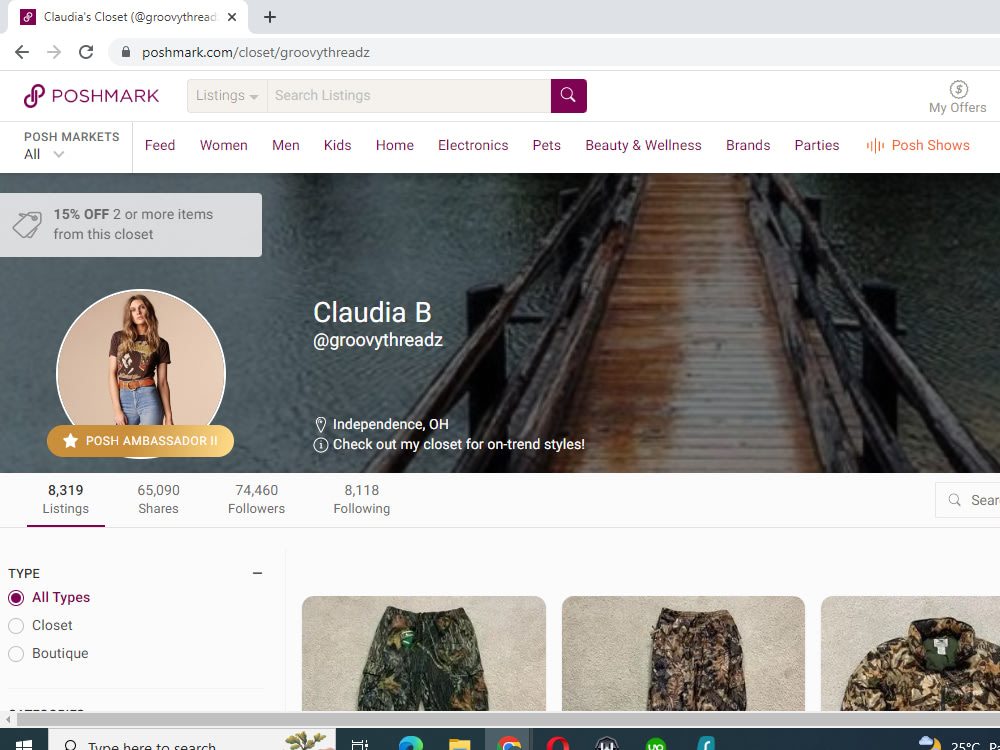Open the Parties page
This screenshot has width=1000, height=750.
point(817,145)
